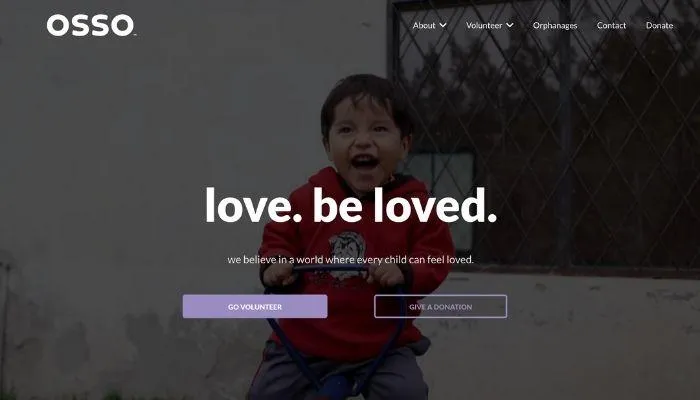Open the Volunteer menu item
700x400 pixels.
point(484,25)
